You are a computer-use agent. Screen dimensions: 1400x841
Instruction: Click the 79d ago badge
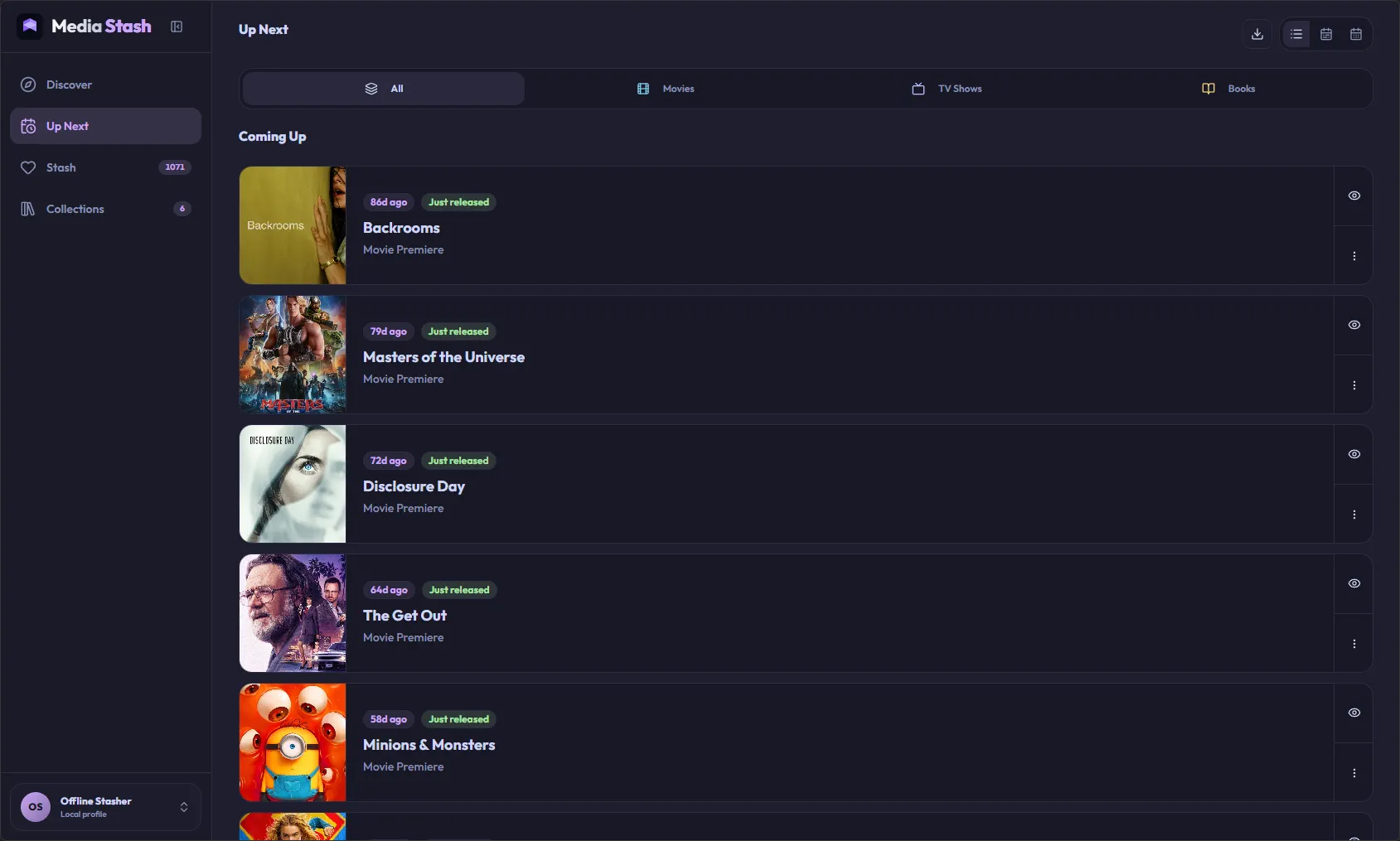click(389, 331)
